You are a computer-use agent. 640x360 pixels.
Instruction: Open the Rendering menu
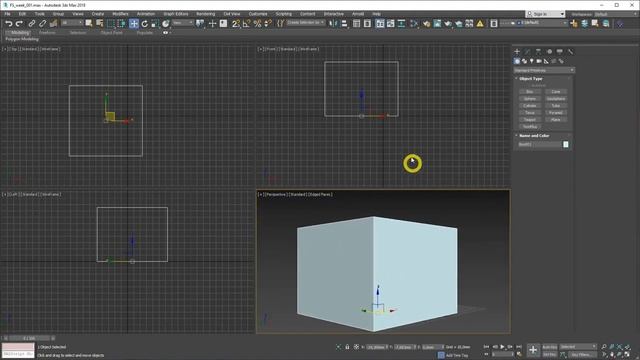206,14
